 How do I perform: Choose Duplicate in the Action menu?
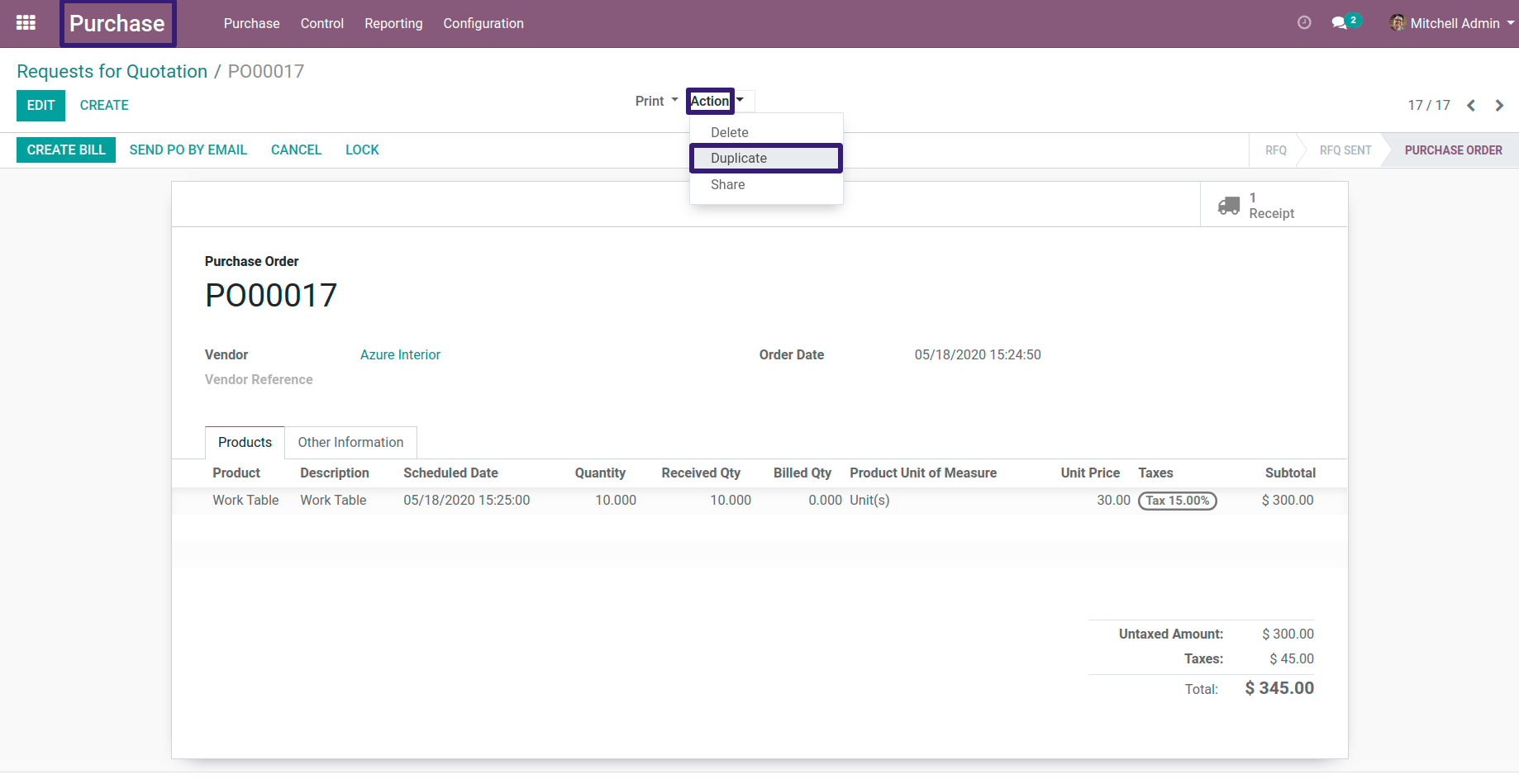point(766,158)
